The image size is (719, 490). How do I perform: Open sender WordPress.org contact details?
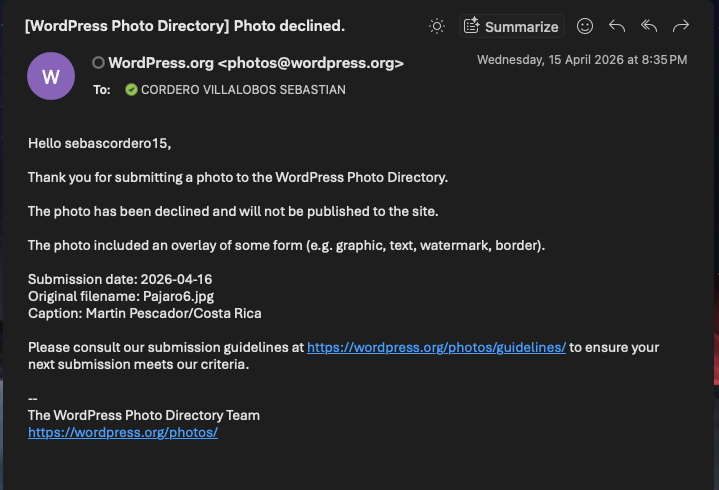coord(256,63)
